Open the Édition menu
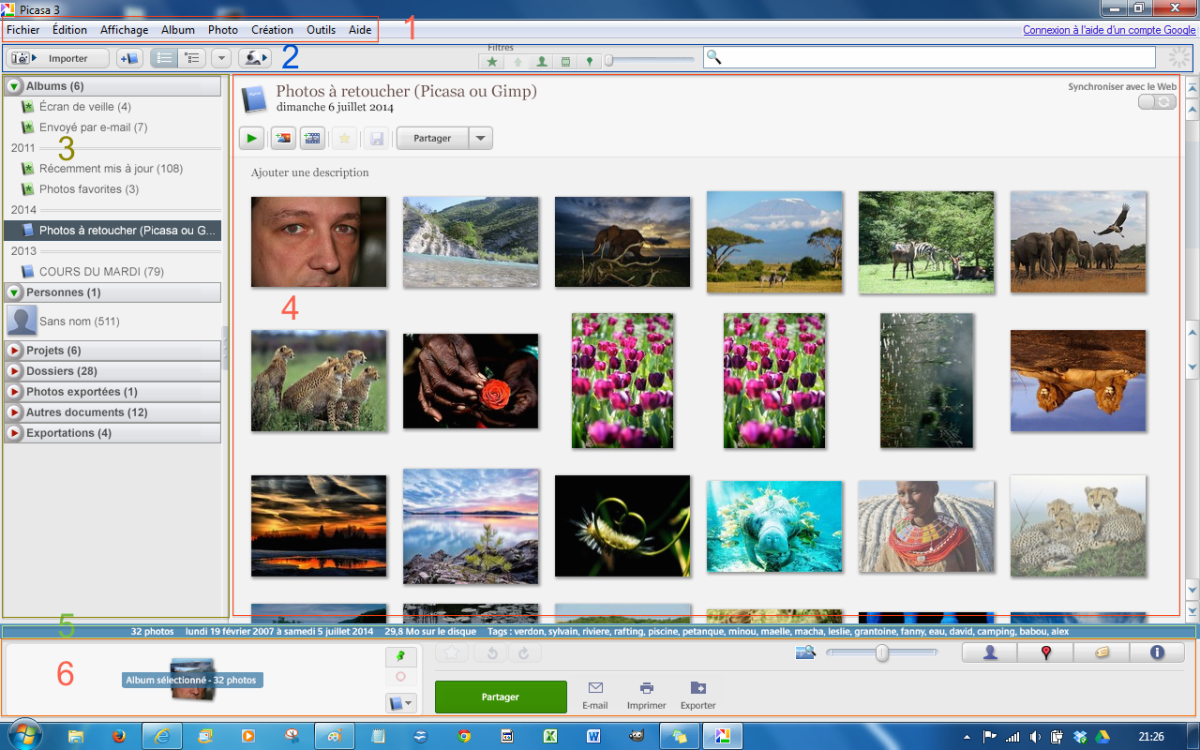The height and width of the screenshot is (750, 1200). 70,30
